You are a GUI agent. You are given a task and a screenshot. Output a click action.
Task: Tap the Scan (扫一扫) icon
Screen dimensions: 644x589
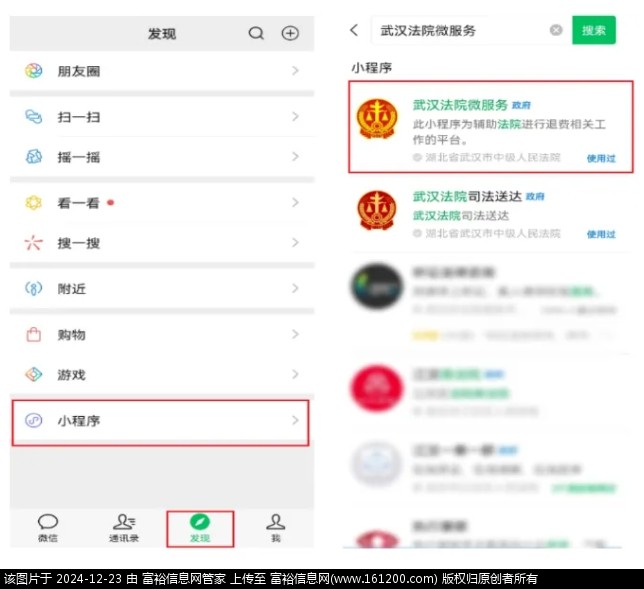tap(34, 117)
